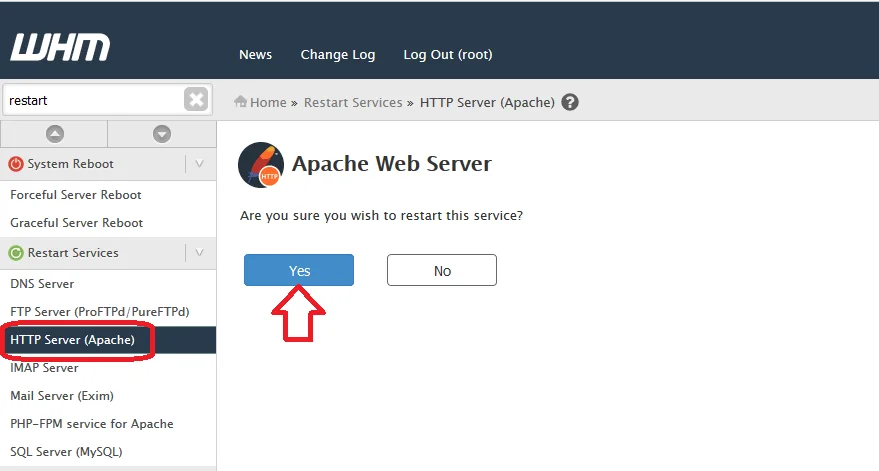Image resolution: width=879 pixels, height=471 pixels.
Task: Open the Change Log menu item
Action: click(x=338, y=54)
